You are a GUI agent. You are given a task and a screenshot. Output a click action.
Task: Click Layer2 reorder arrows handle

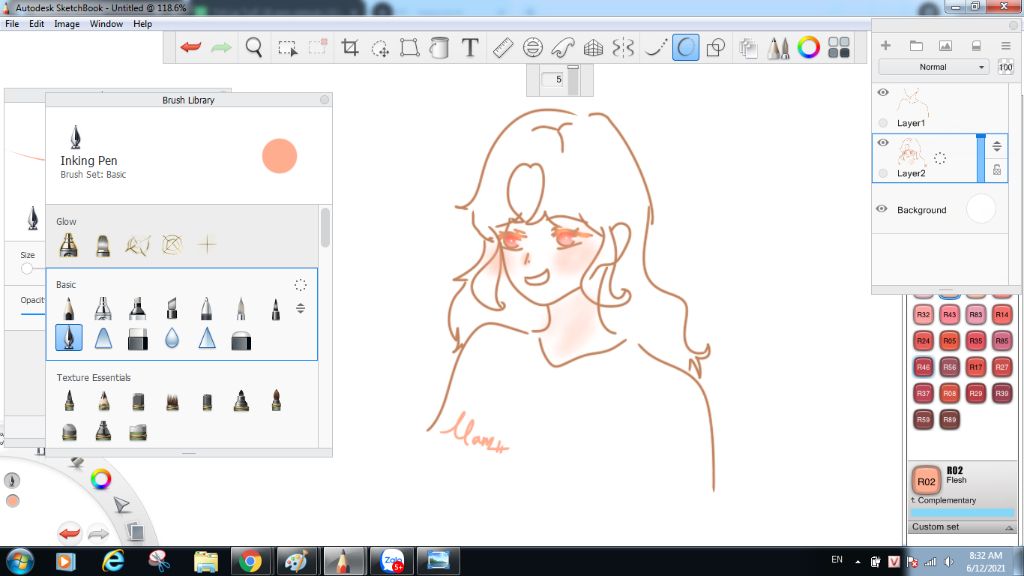[997, 146]
